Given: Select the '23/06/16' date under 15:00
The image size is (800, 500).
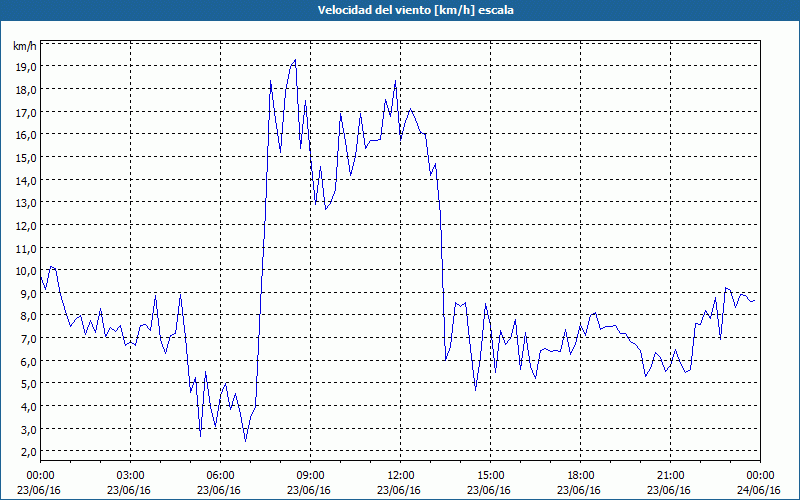Looking at the screenshot, I should point(489,490).
